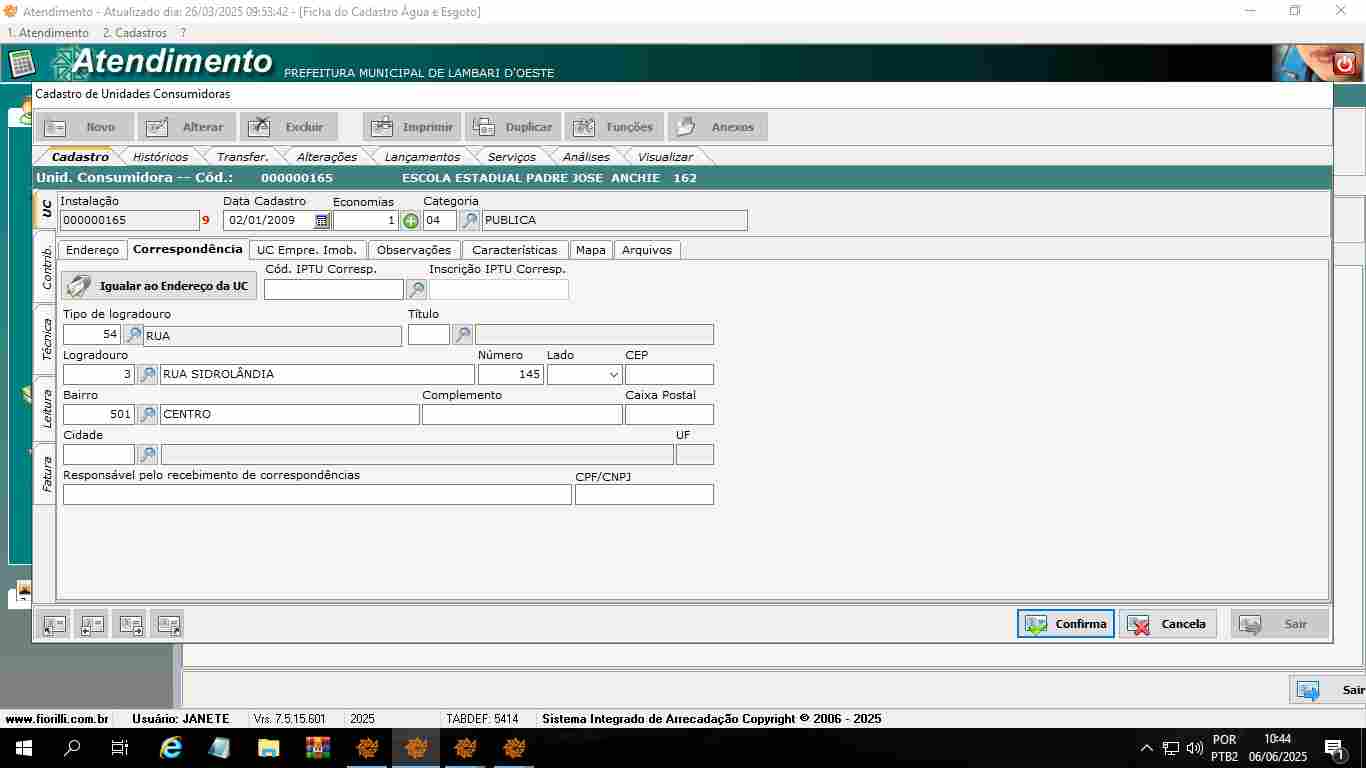1366x768 pixels.
Task: Click the Cód. IPTU Corresp. search icon
Action: tap(416, 290)
